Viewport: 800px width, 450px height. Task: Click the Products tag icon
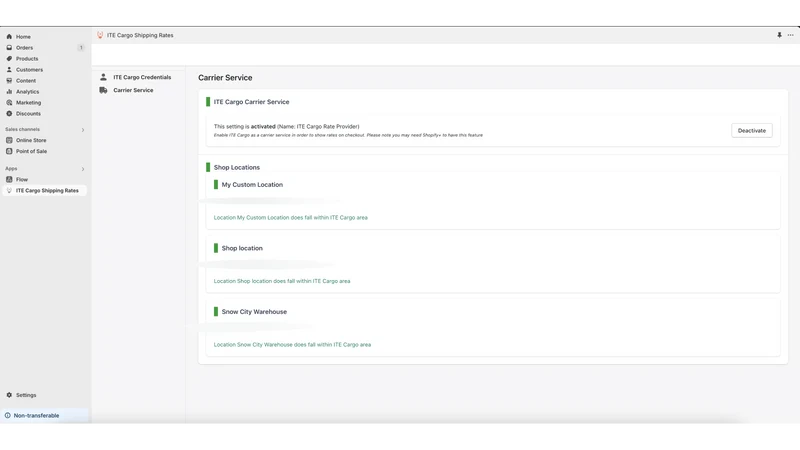[9, 59]
